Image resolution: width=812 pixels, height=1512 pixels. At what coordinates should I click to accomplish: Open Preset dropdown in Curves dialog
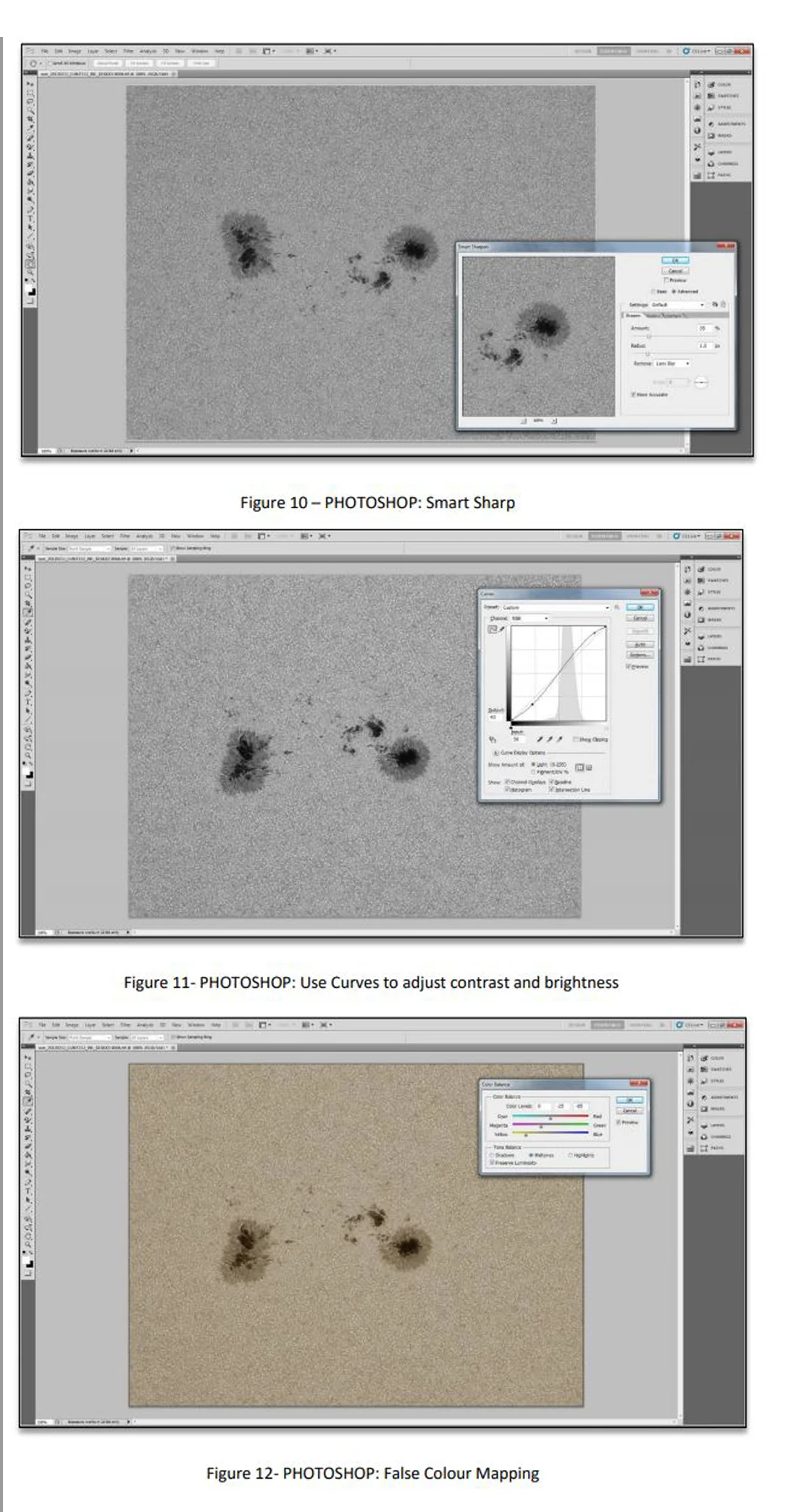[x=555, y=608]
